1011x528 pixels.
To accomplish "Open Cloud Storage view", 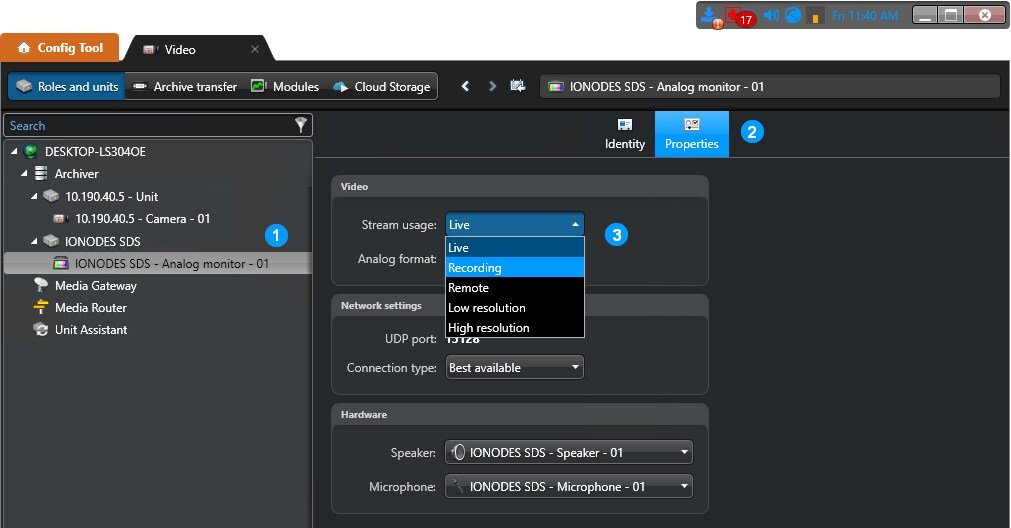I will click(x=382, y=86).
